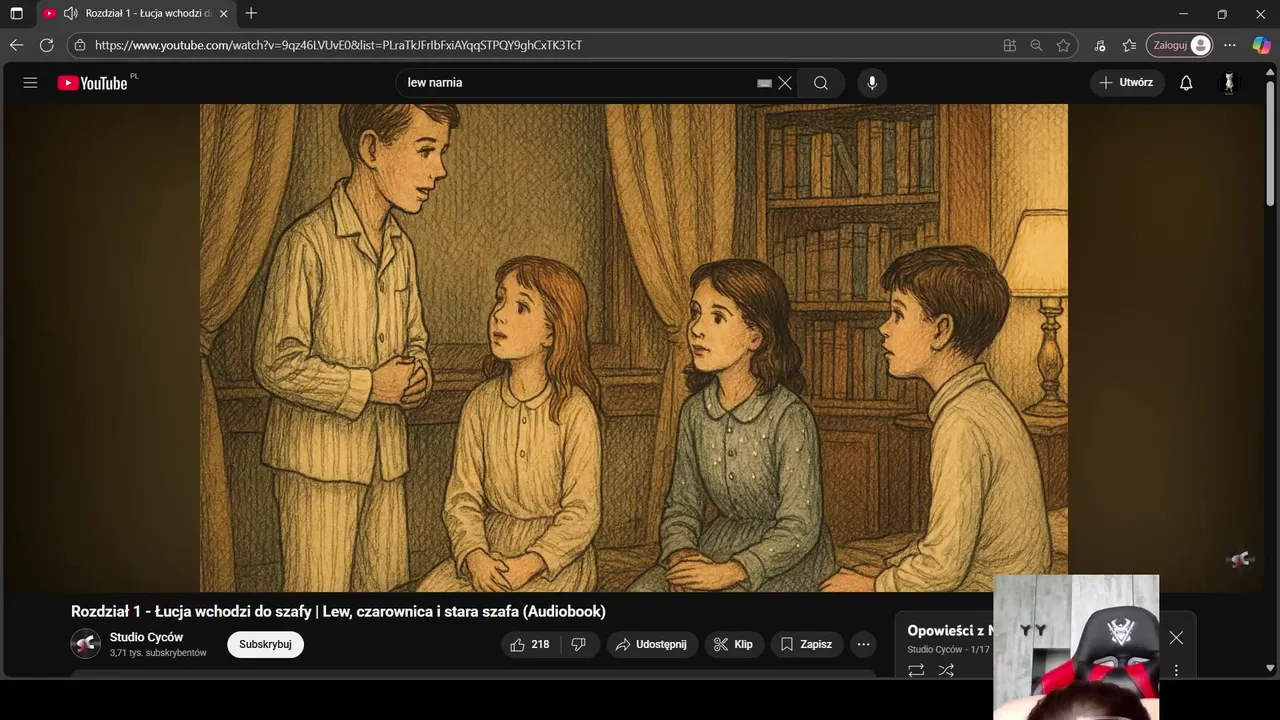Go to YouTube home via logo

93,83
